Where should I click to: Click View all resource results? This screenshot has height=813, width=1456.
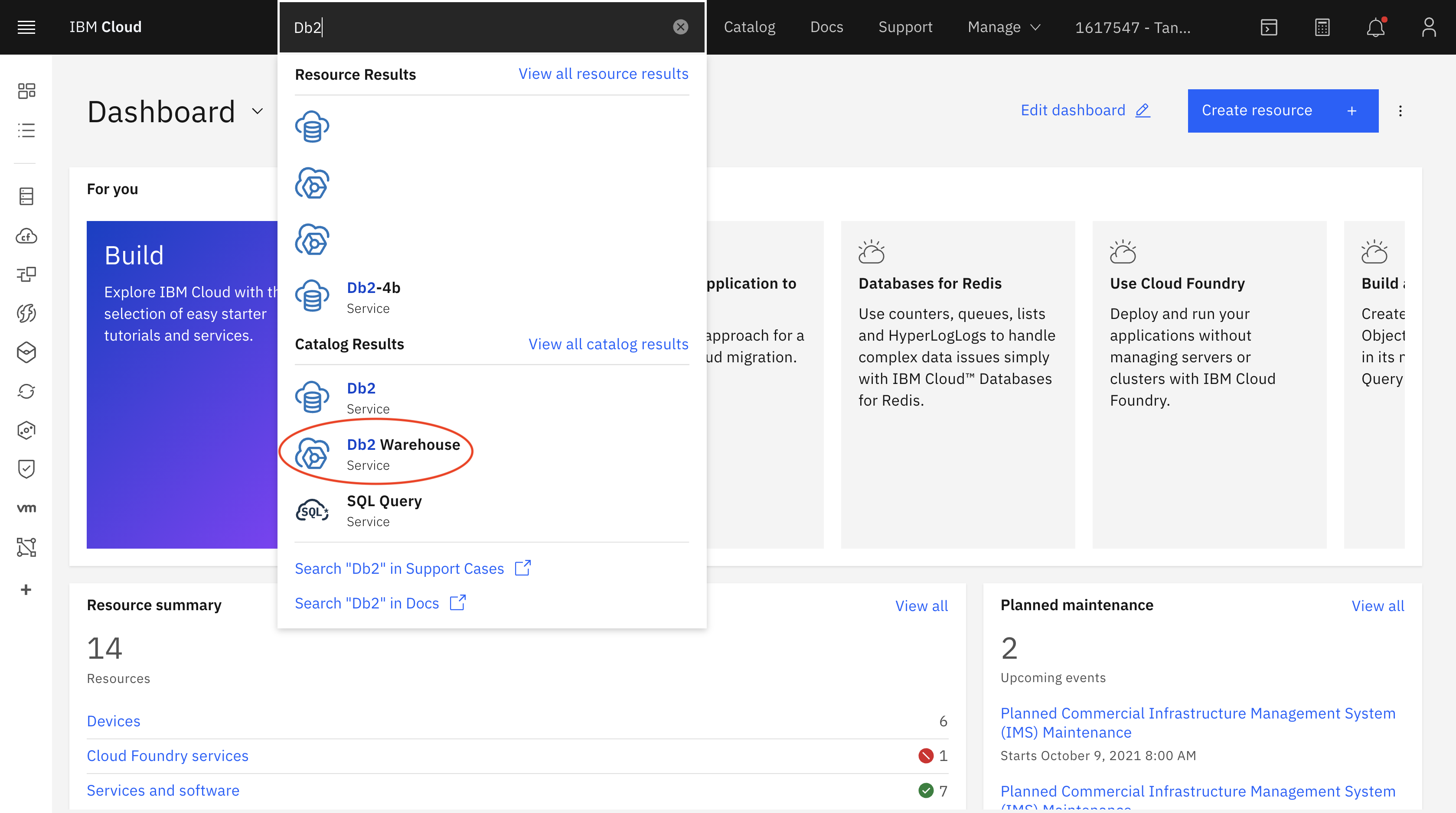(603, 74)
